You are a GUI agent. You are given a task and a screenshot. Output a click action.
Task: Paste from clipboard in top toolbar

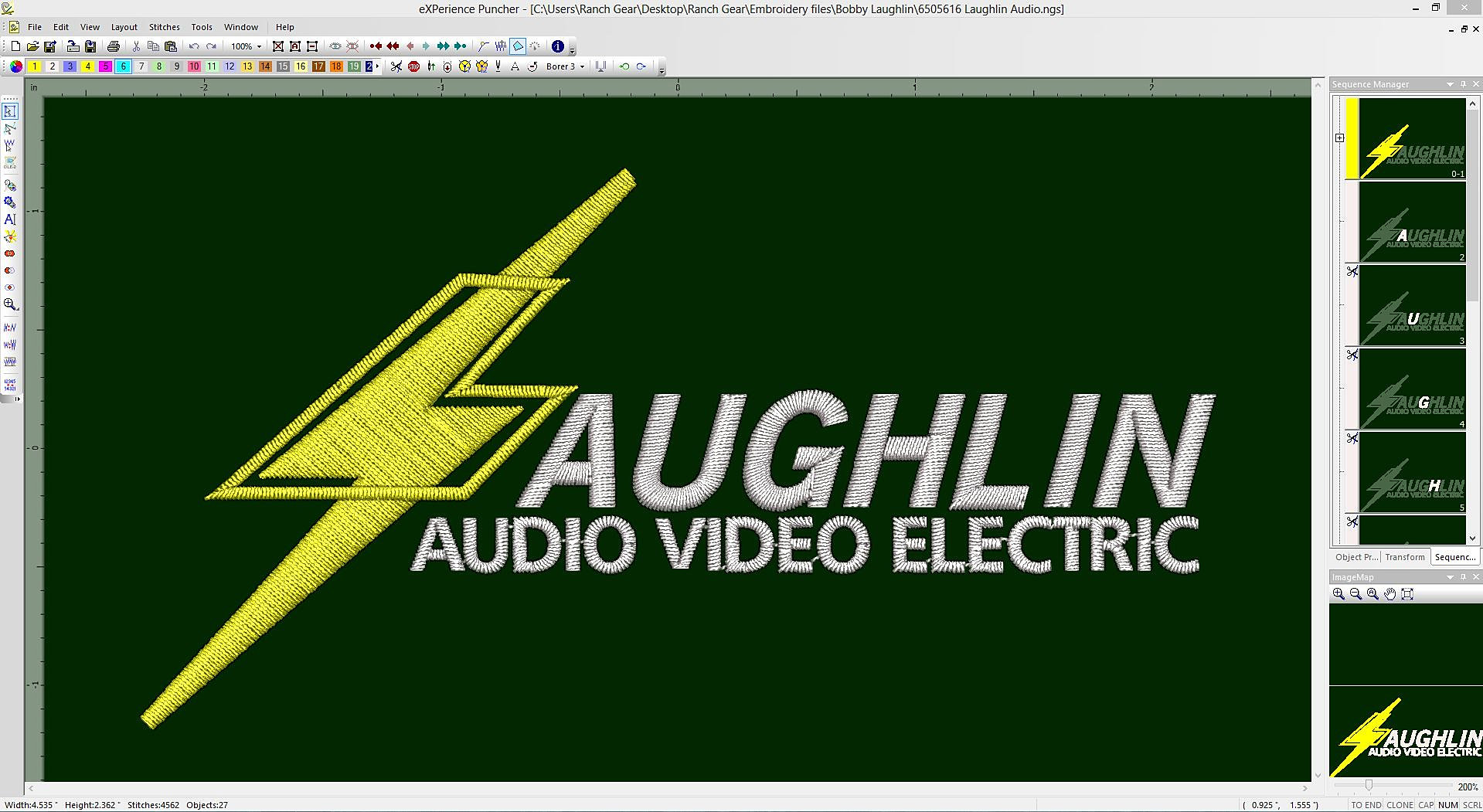point(171,46)
